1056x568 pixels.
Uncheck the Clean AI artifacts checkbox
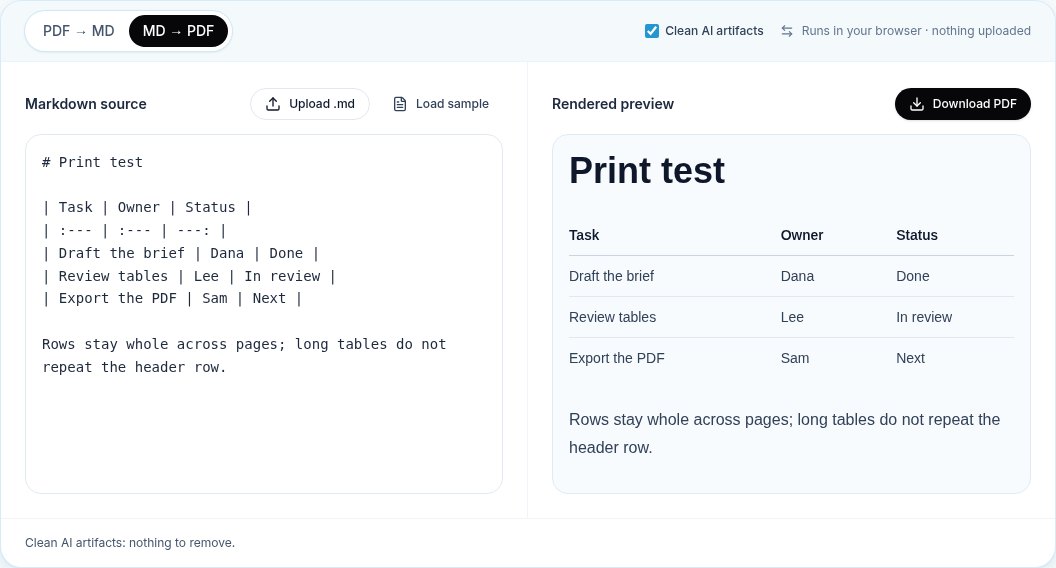click(x=651, y=31)
